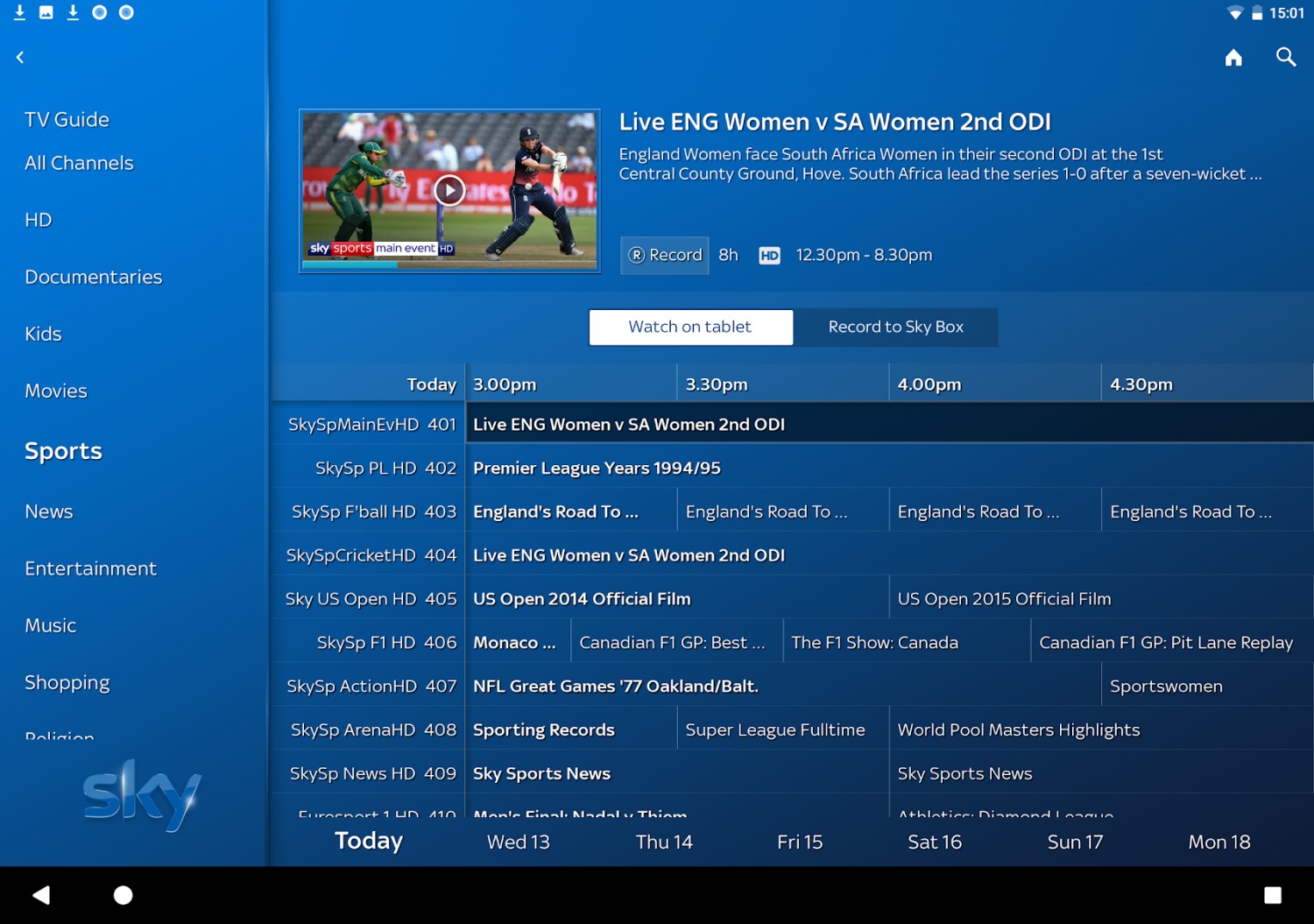Viewport: 1314px width, 924px height.
Task: Select All Channels category
Action: (x=79, y=163)
